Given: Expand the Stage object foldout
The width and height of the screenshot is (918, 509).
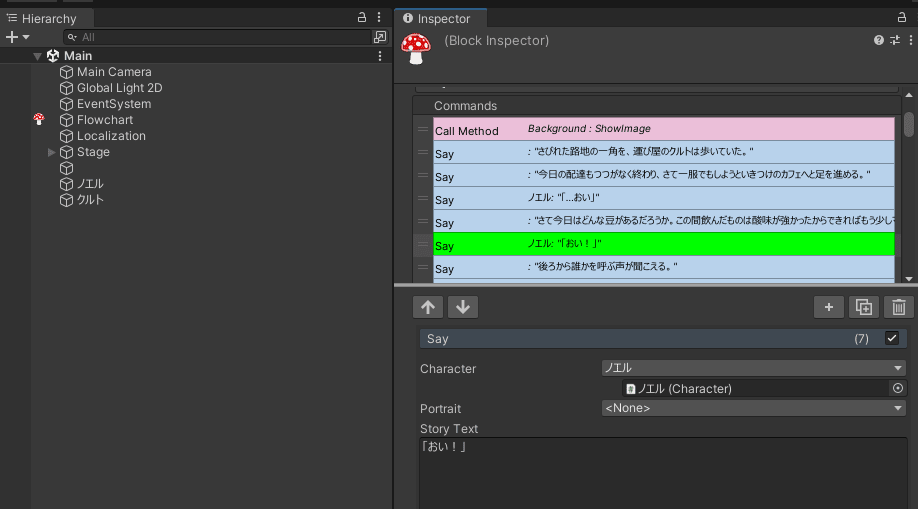Looking at the screenshot, I should point(52,152).
